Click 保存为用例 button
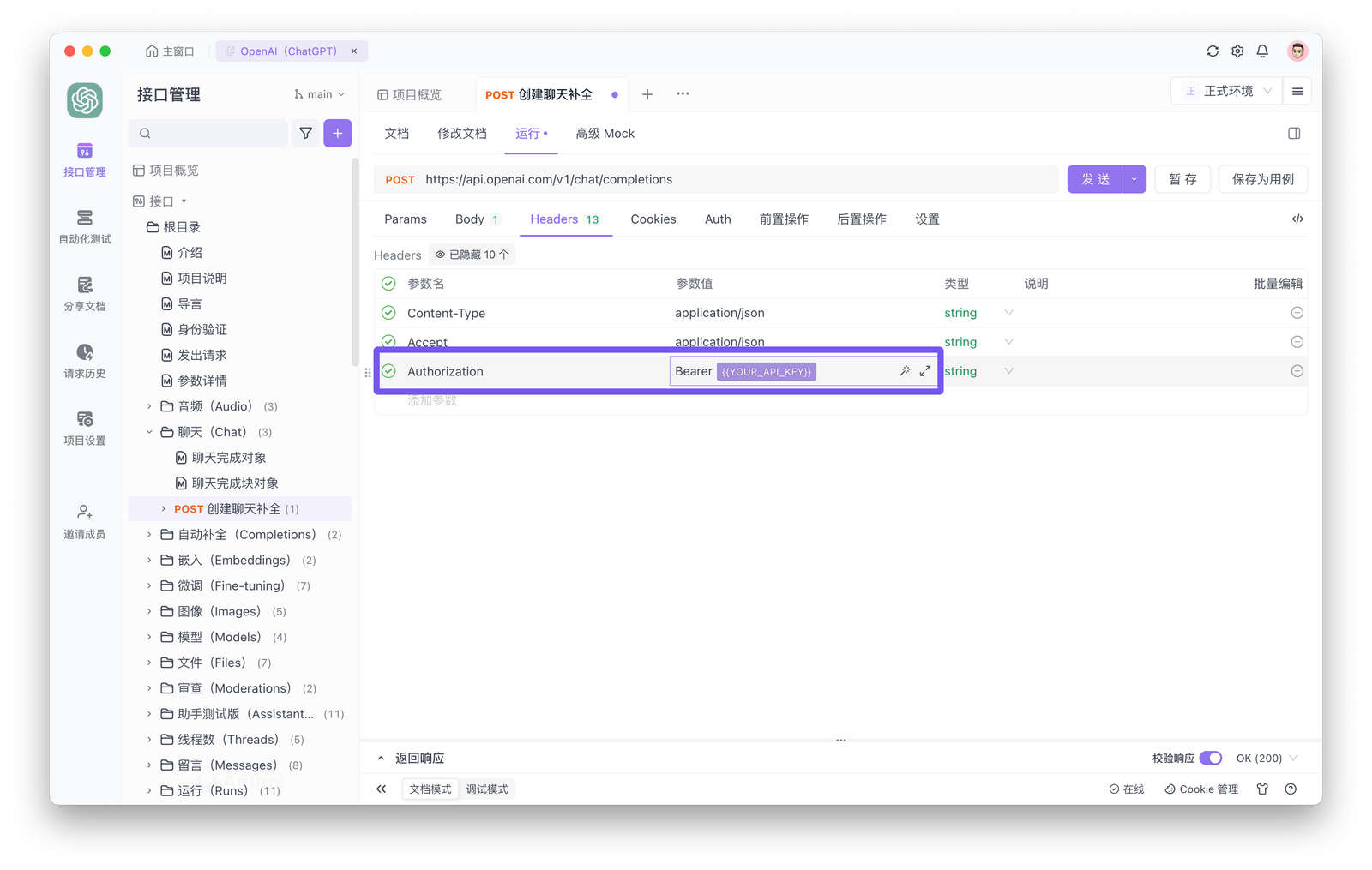This screenshot has height=870, width=1372. click(x=1262, y=178)
